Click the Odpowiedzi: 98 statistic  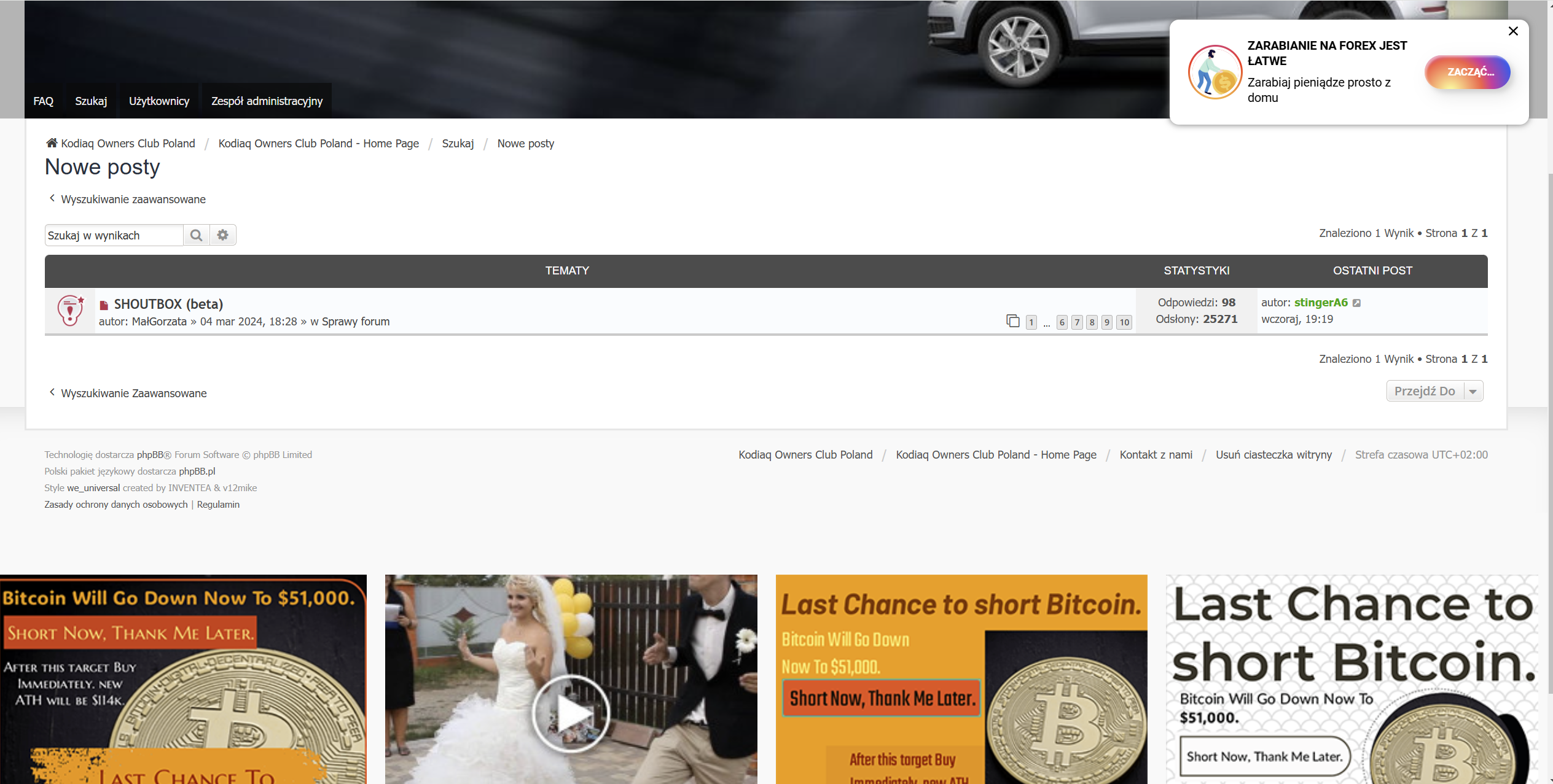coord(1197,303)
